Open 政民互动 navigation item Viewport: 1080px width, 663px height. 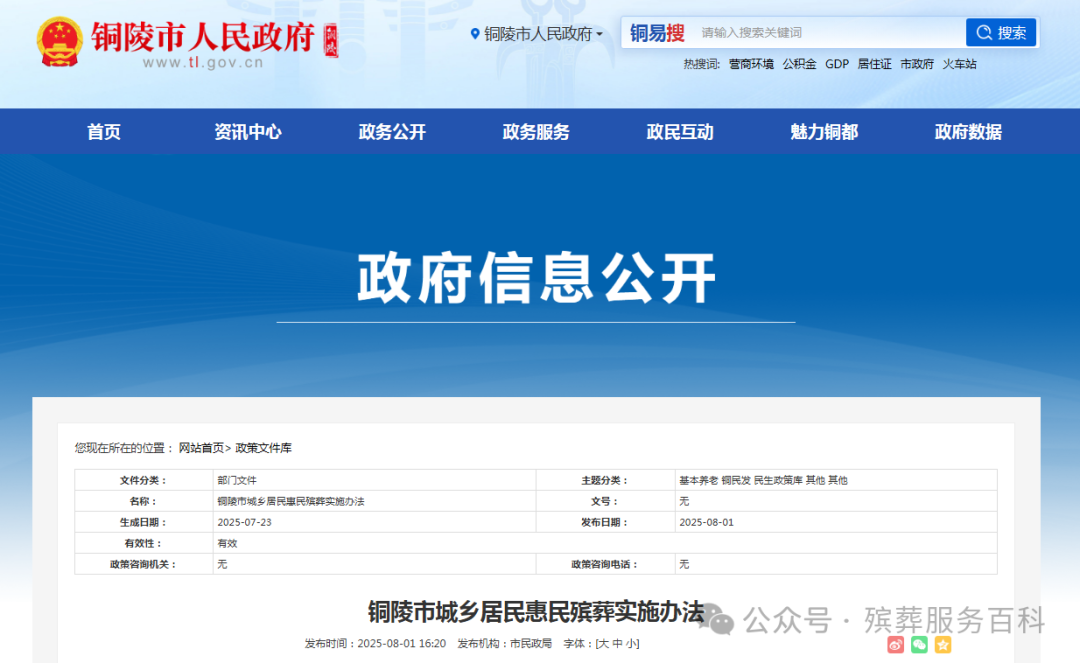[x=680, y=131]
